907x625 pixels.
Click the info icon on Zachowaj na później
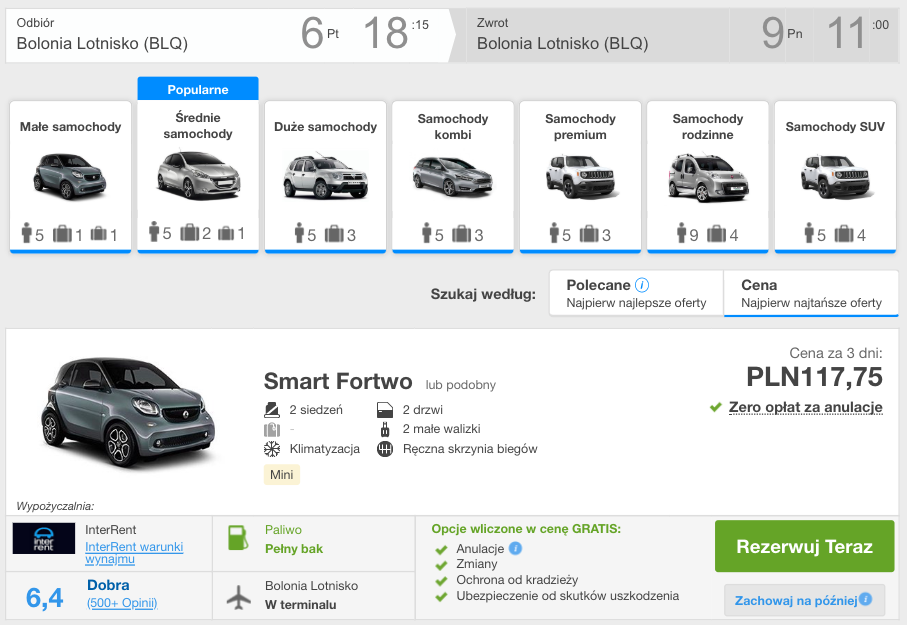[x=865, y=600]
